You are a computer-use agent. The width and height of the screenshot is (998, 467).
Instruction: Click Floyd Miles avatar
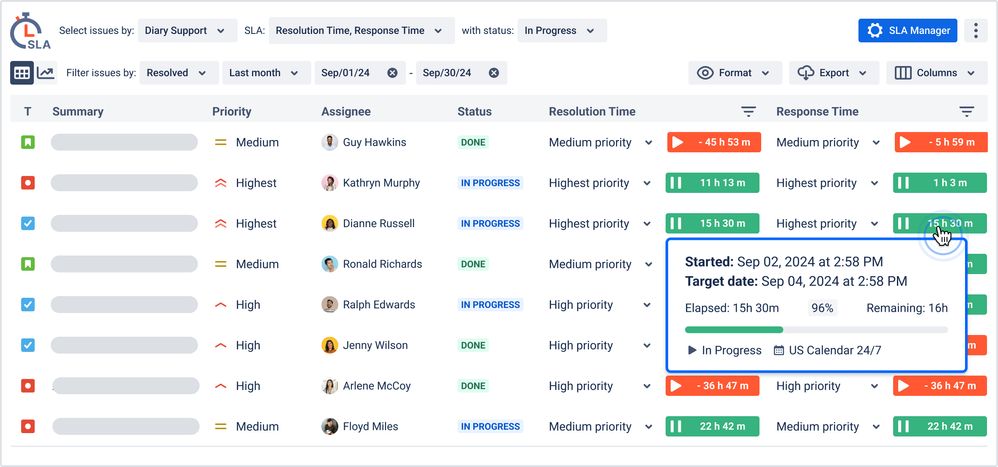pyautogui.click(x=329, y=426)
